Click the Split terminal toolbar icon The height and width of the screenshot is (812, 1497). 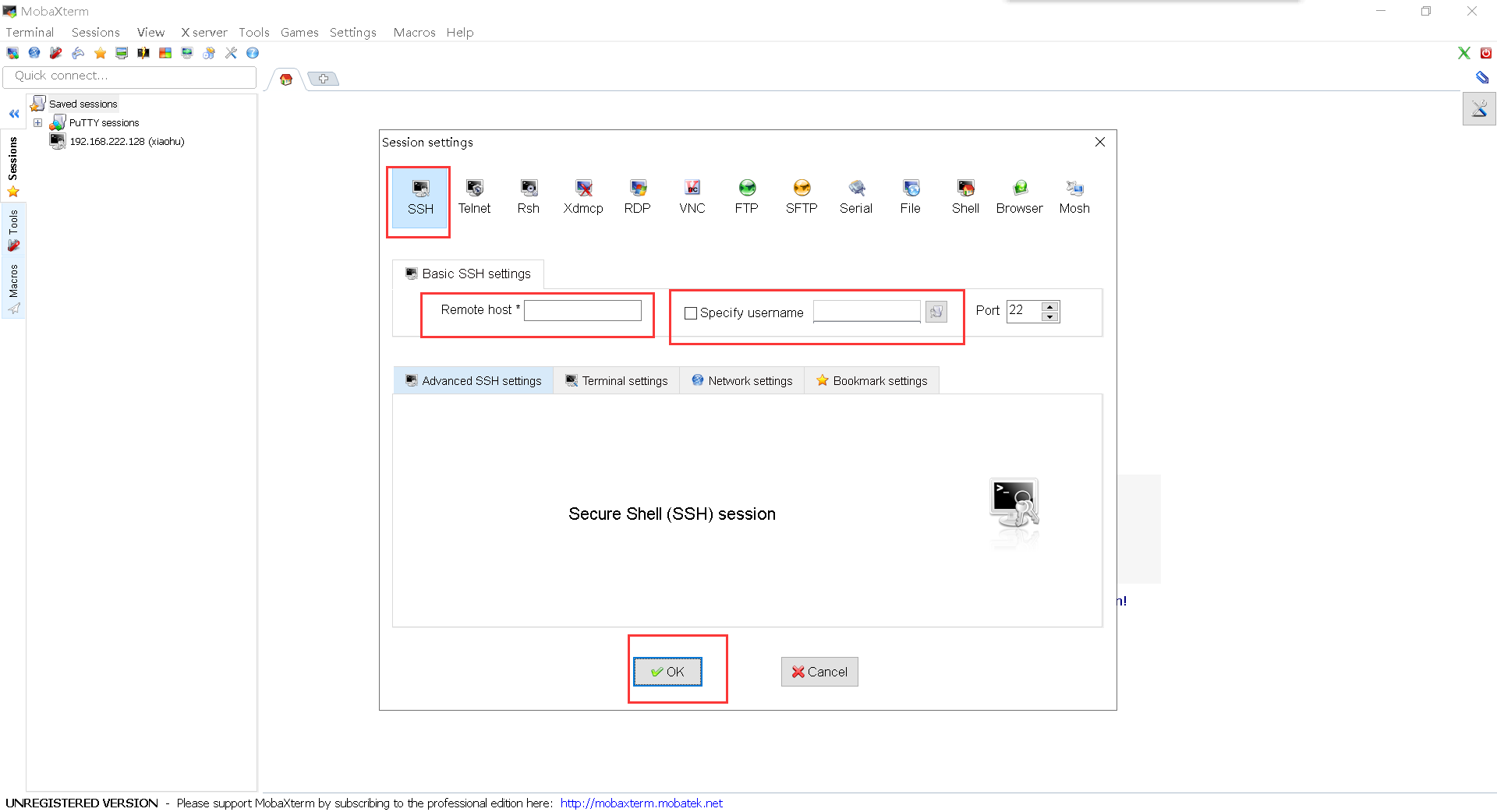(143, 53)
